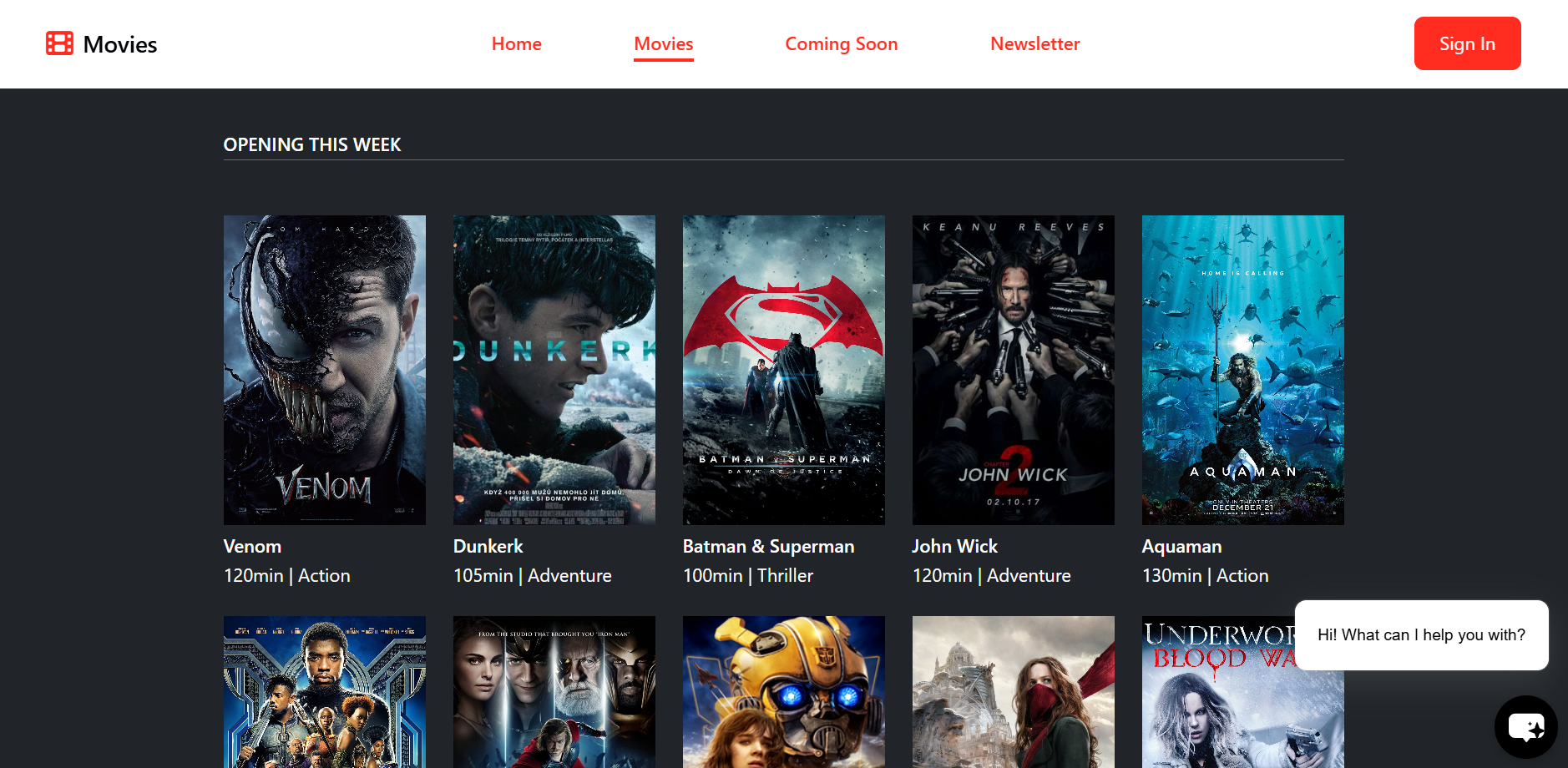Open the Venom movie title link

252,546
